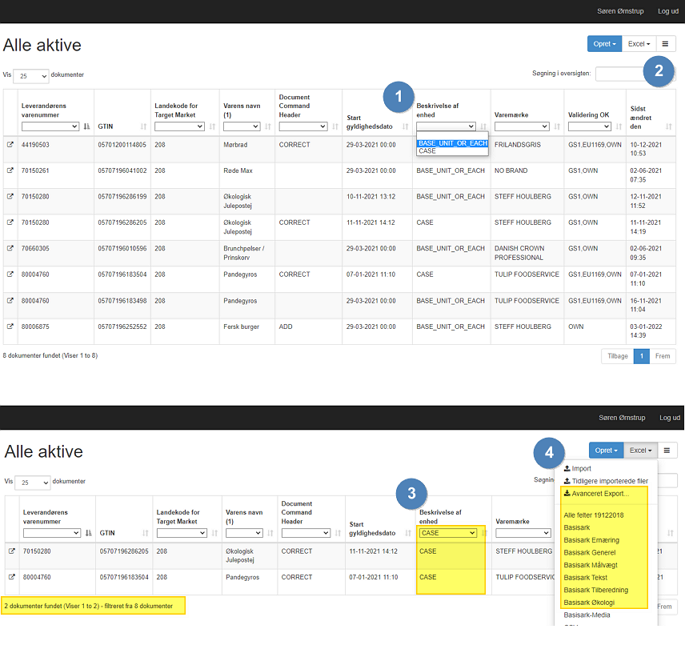This screenshot has width=685, height=645.
Task: Open Tidligere importerede filer menu entry
Action: pyautogui.click(x=604, y=481)
